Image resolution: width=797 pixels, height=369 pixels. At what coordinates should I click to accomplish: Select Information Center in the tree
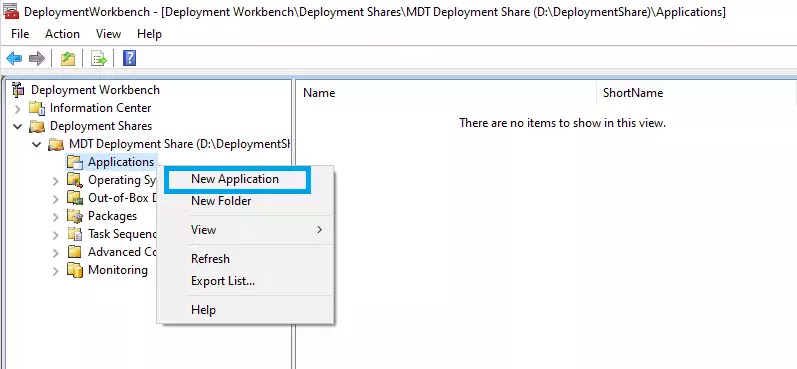[x=100, y=108]
